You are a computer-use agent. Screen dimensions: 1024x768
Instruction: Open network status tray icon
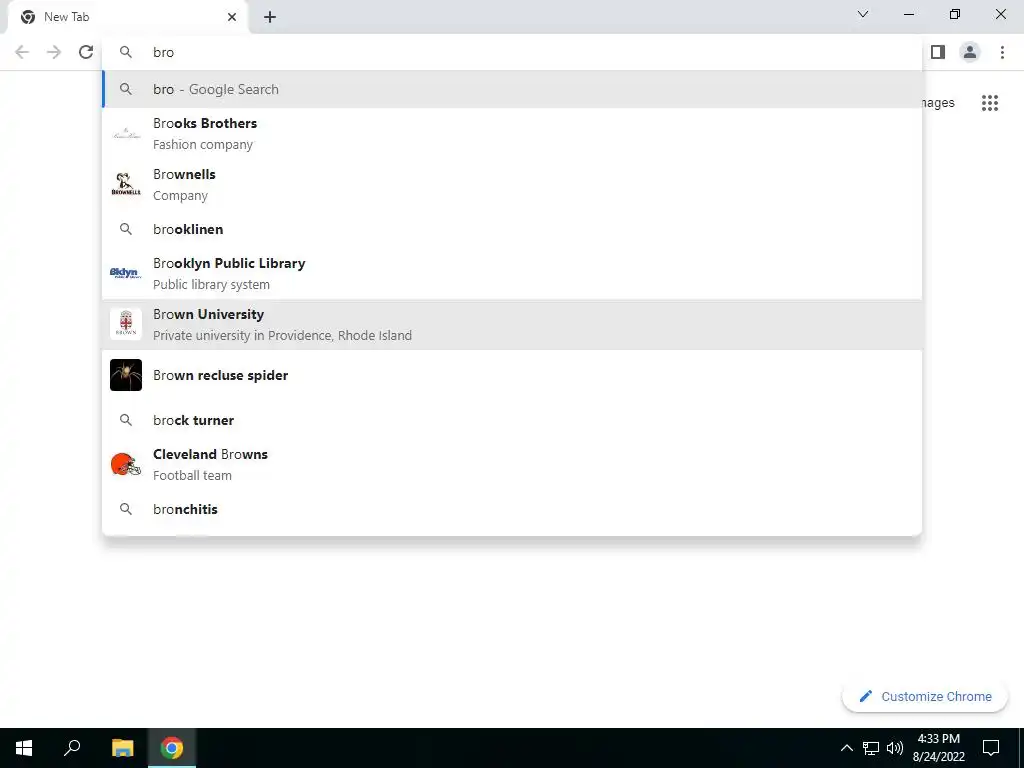coord(871,748)
